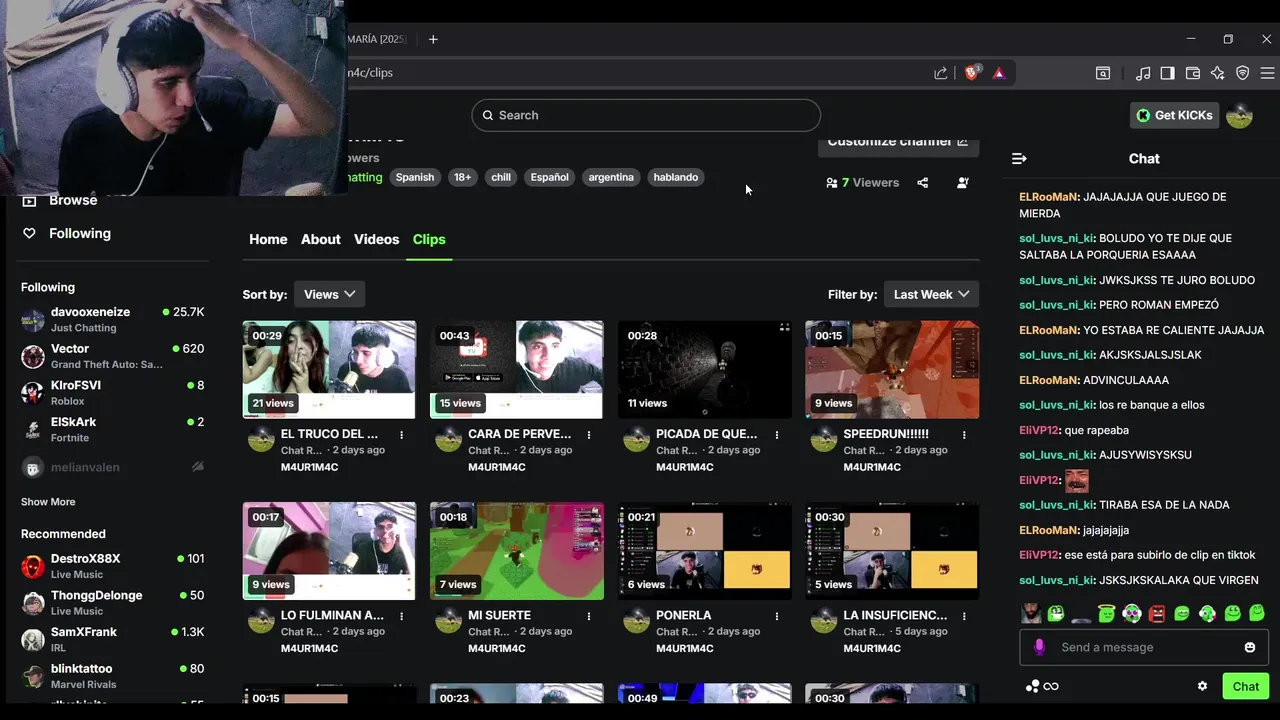1280x720 pixels.
Task: Play the SPEEDRUN!!!!!! clip thumbnail
Action: 892,369
